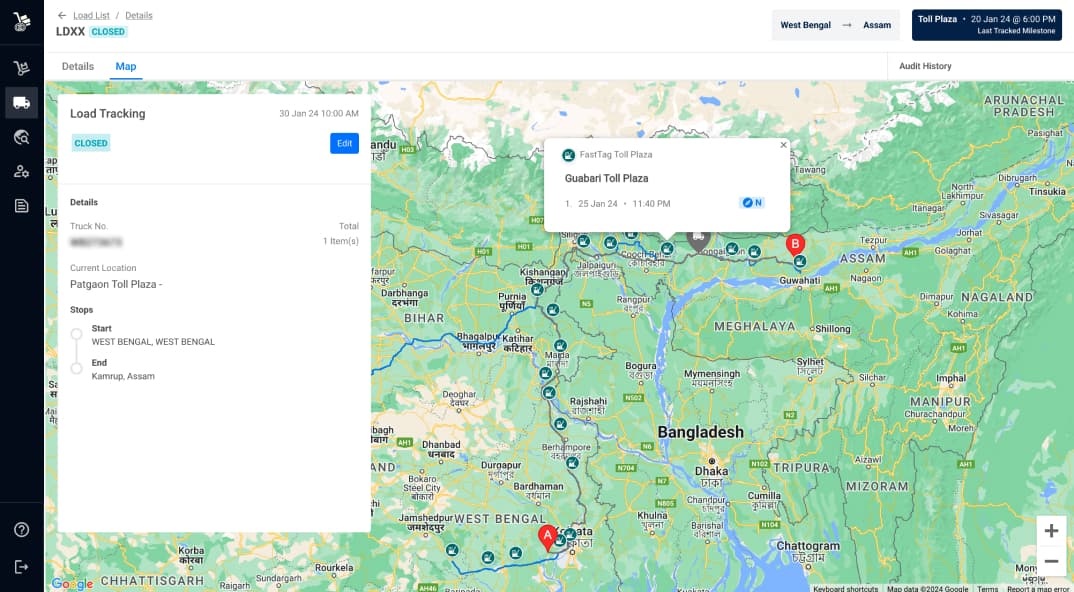Click the blue Edit button
This screenshot has width=1074, height=592.
[344, 143]
